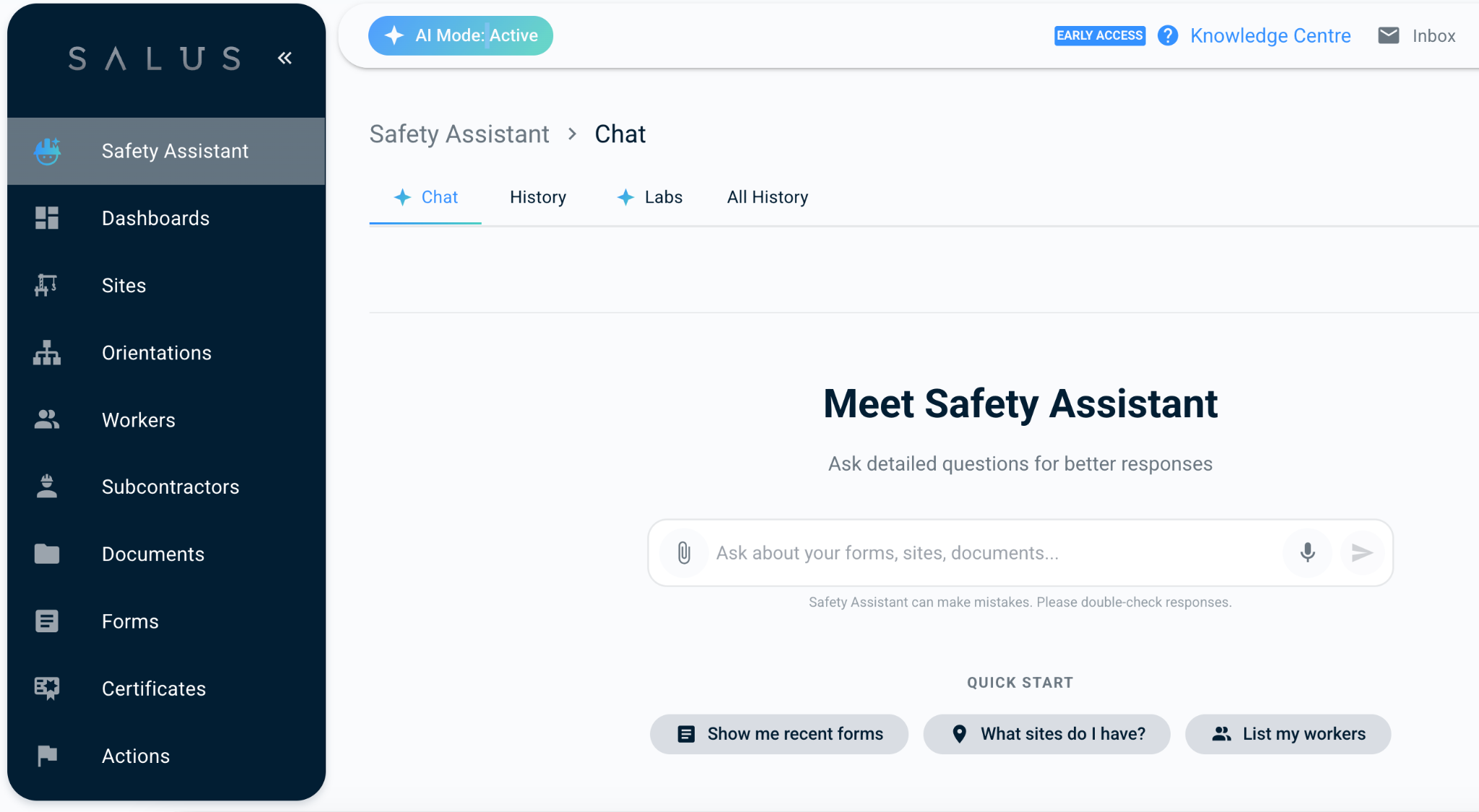1479x812 pixels.
Task: Click the Certificates badge icon
Action: coord(47,689)
